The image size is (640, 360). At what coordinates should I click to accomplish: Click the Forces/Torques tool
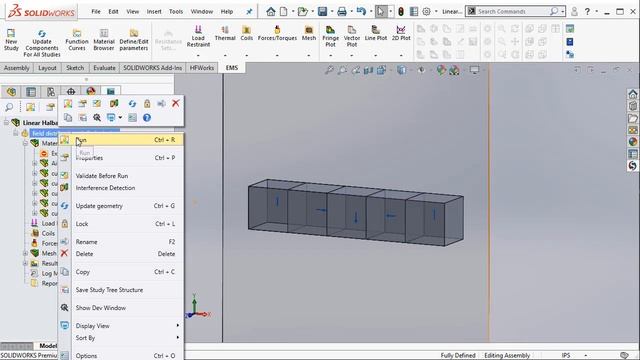[x=277, y=33]
